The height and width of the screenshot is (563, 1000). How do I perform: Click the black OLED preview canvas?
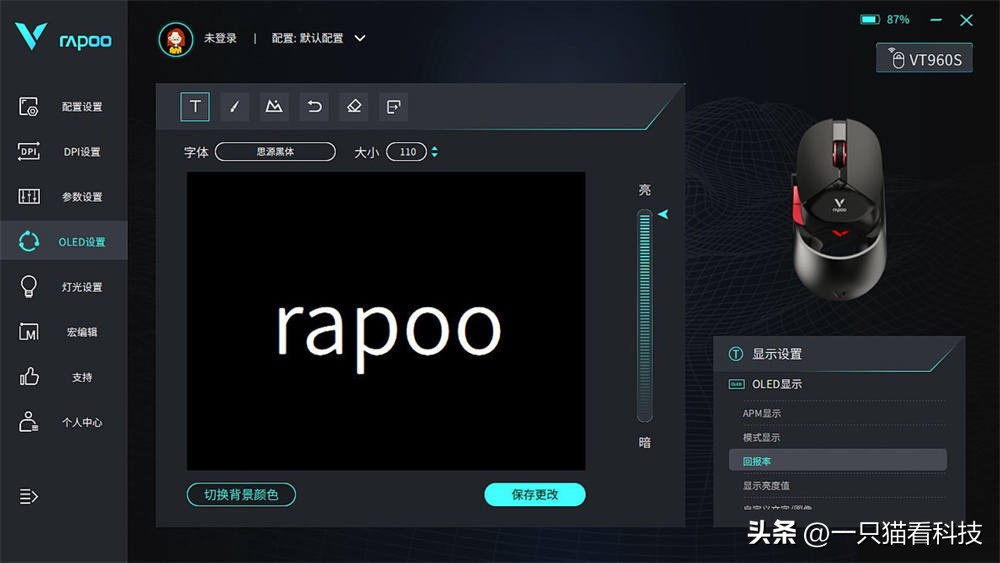[386, 321]
